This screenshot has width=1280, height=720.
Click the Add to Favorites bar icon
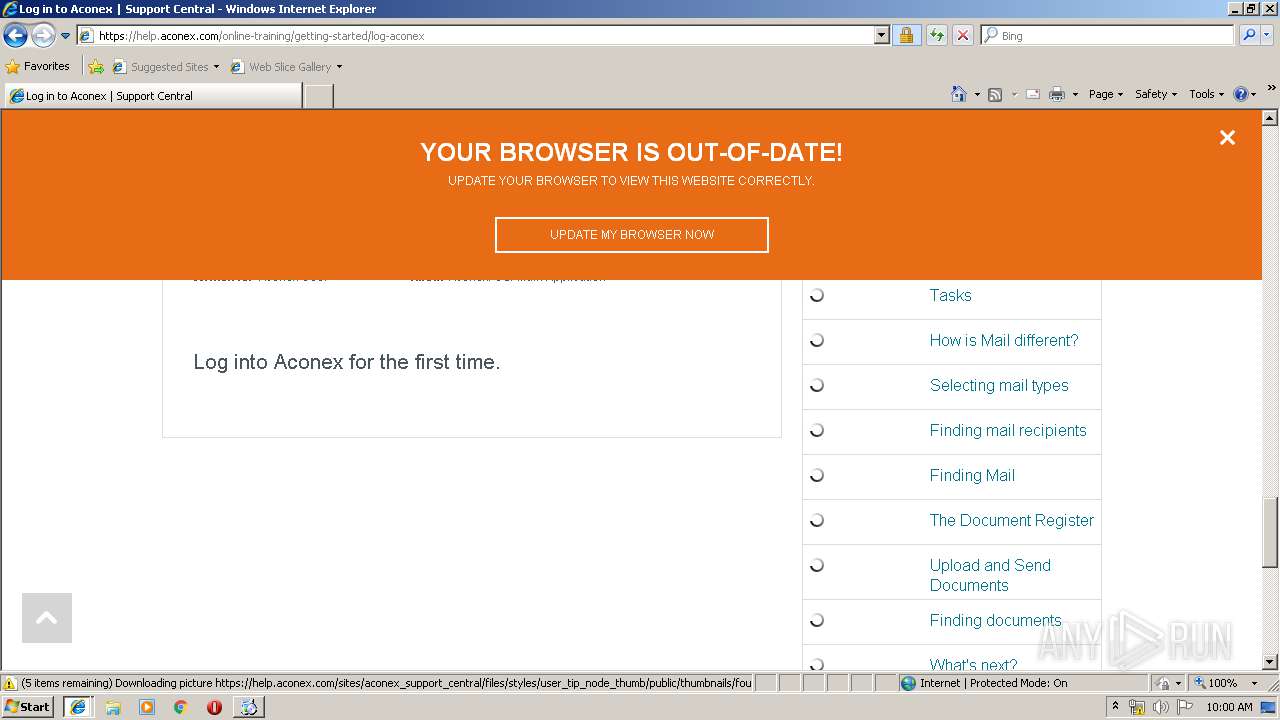(x=96, y=67)
